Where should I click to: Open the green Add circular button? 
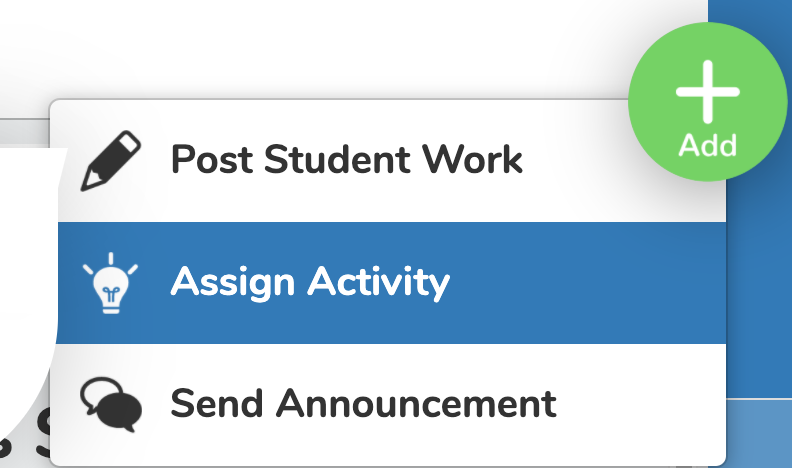click(x=708, y=102)
